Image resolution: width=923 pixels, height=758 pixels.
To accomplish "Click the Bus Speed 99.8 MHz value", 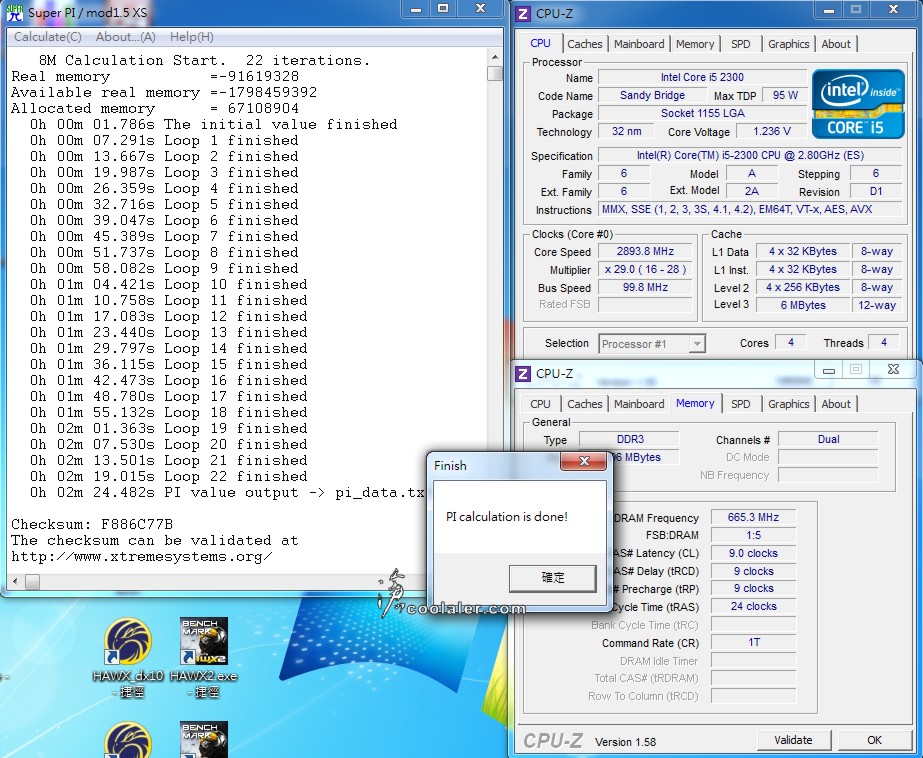I will coord(645,287).
